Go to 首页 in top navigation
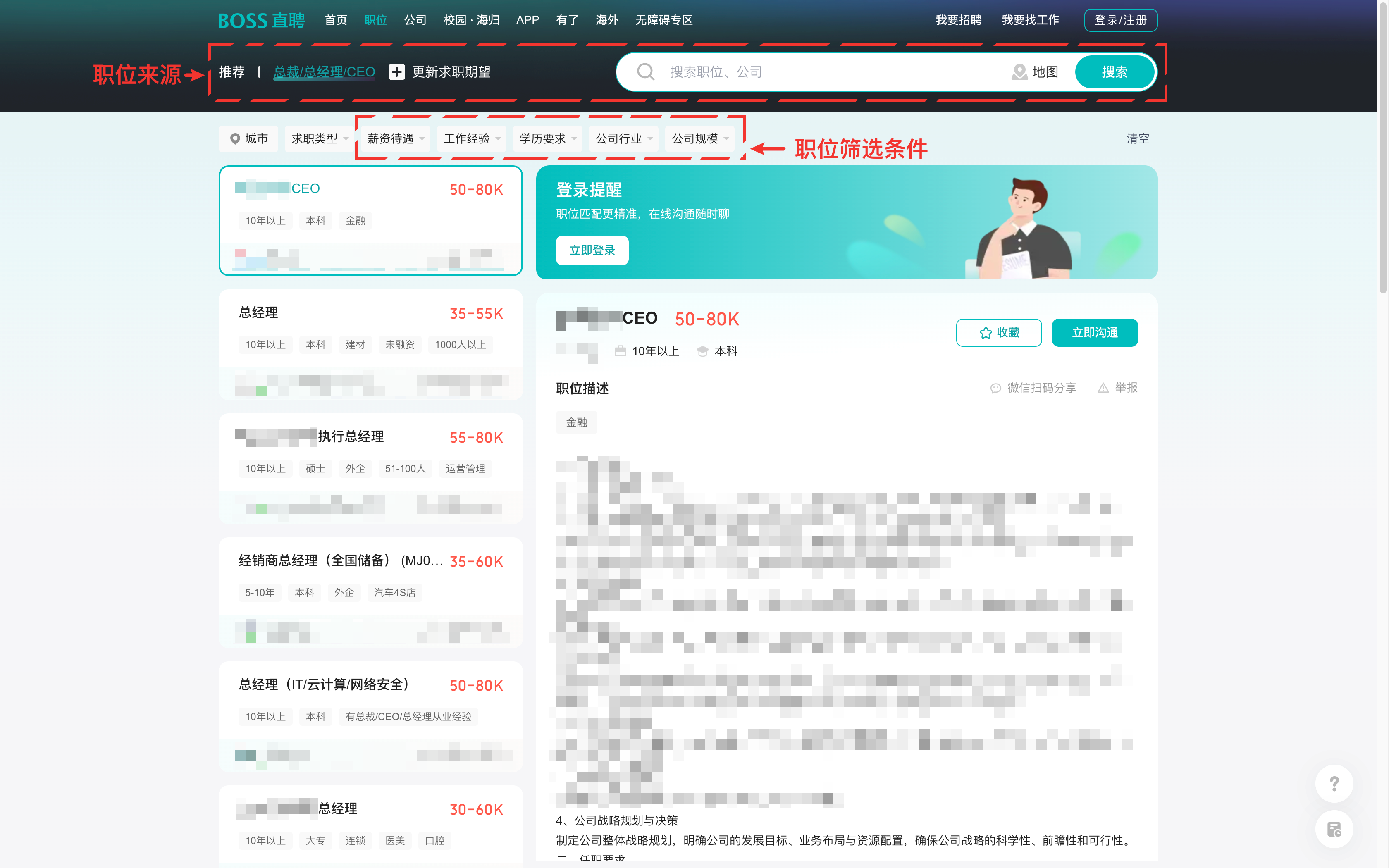The height and width of the screenshot is (868, 1389). pyautogui.click(x=336, y=21)
